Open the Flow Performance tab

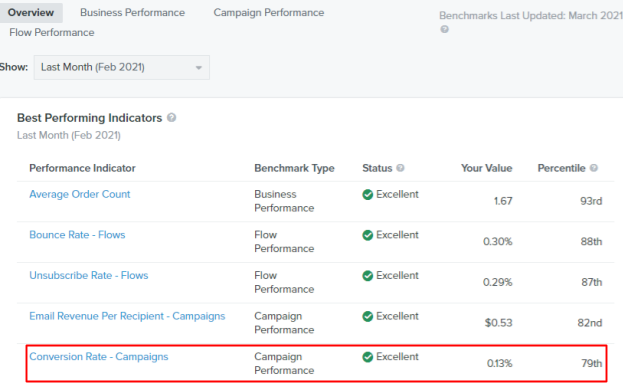(52, 33)
